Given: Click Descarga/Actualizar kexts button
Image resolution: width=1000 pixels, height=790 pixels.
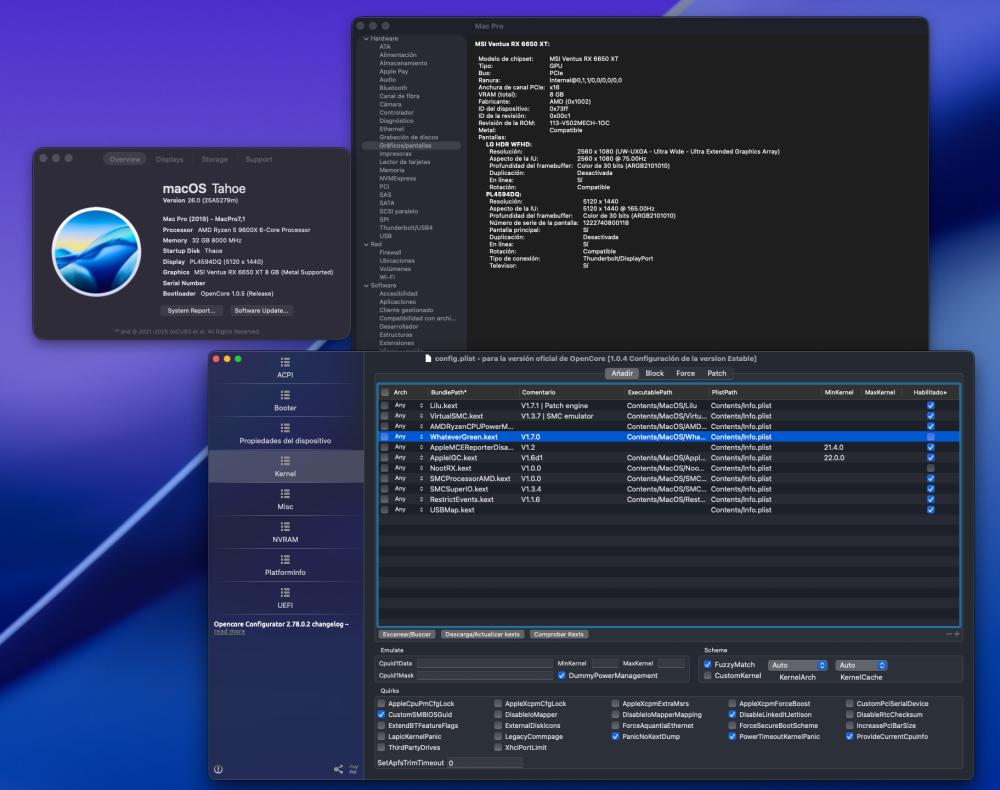Looking at the screenshot, I should tap(482, 634).
